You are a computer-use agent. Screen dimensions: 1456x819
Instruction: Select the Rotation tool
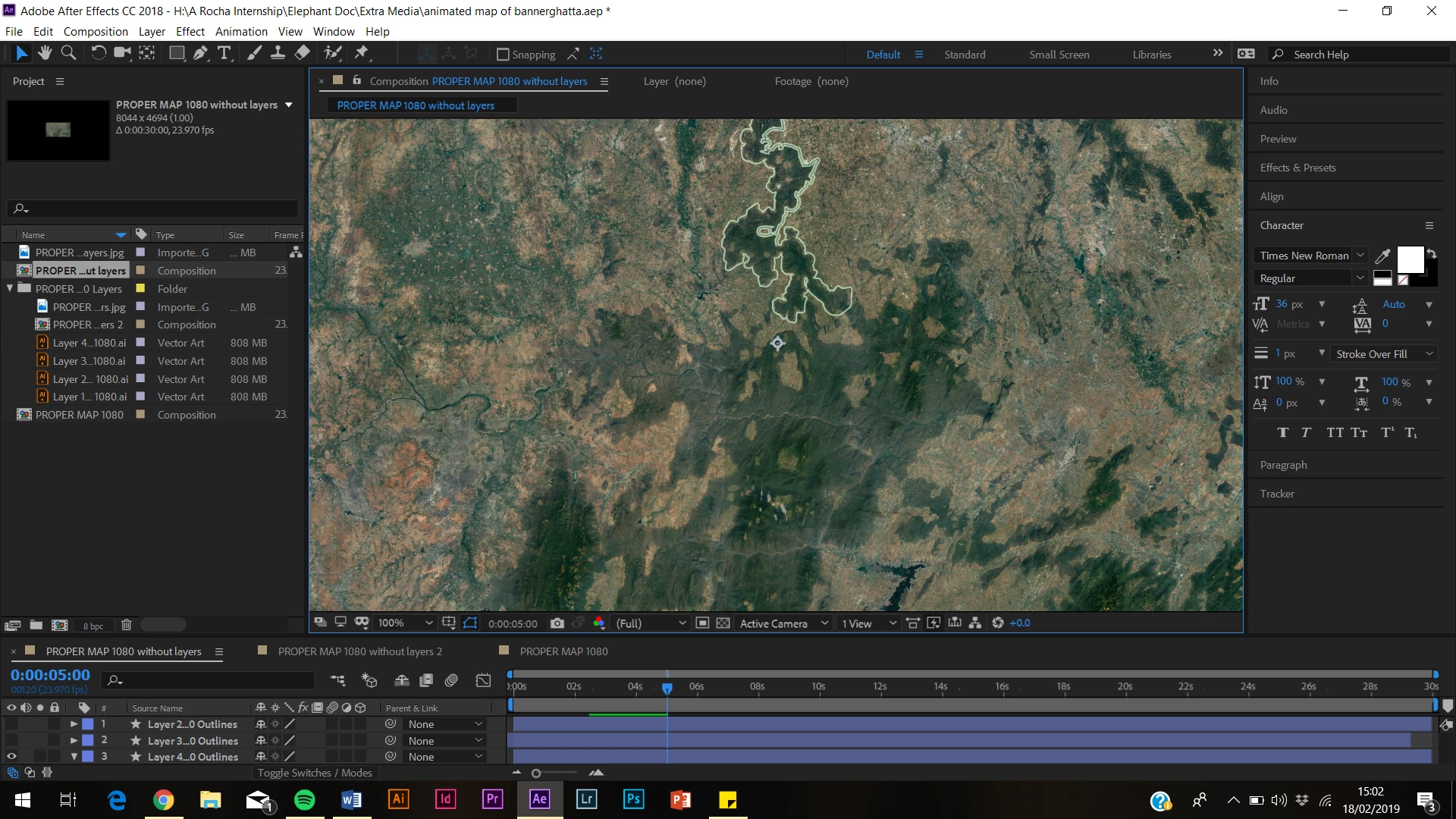point(99,53)
